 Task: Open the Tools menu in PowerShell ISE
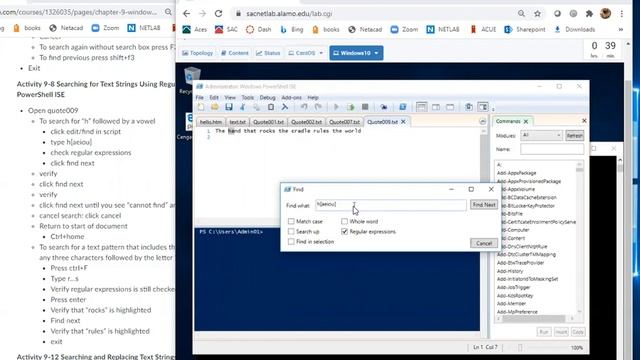[247, 98]
